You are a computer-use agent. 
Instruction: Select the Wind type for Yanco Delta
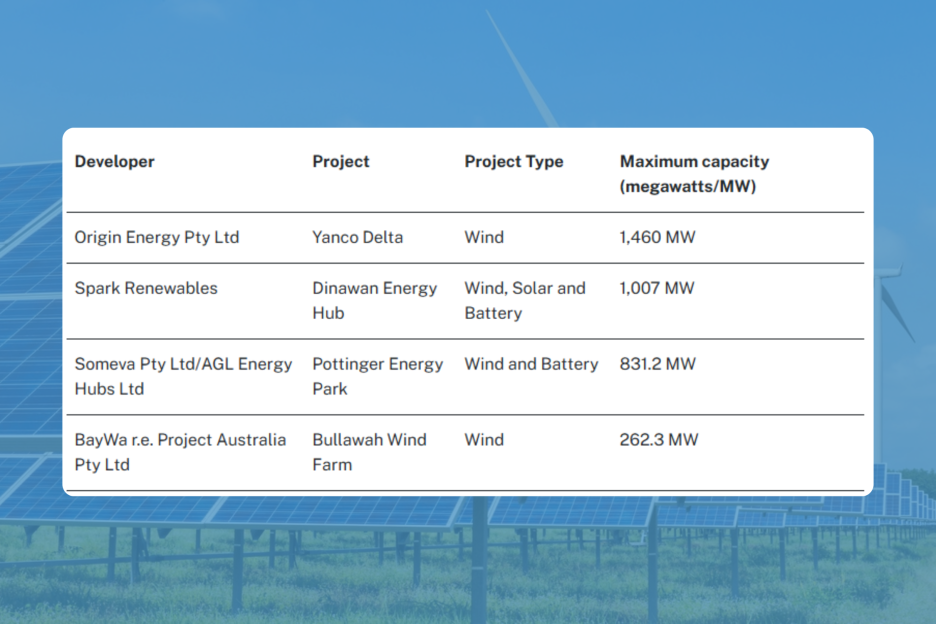click(484, 237)
